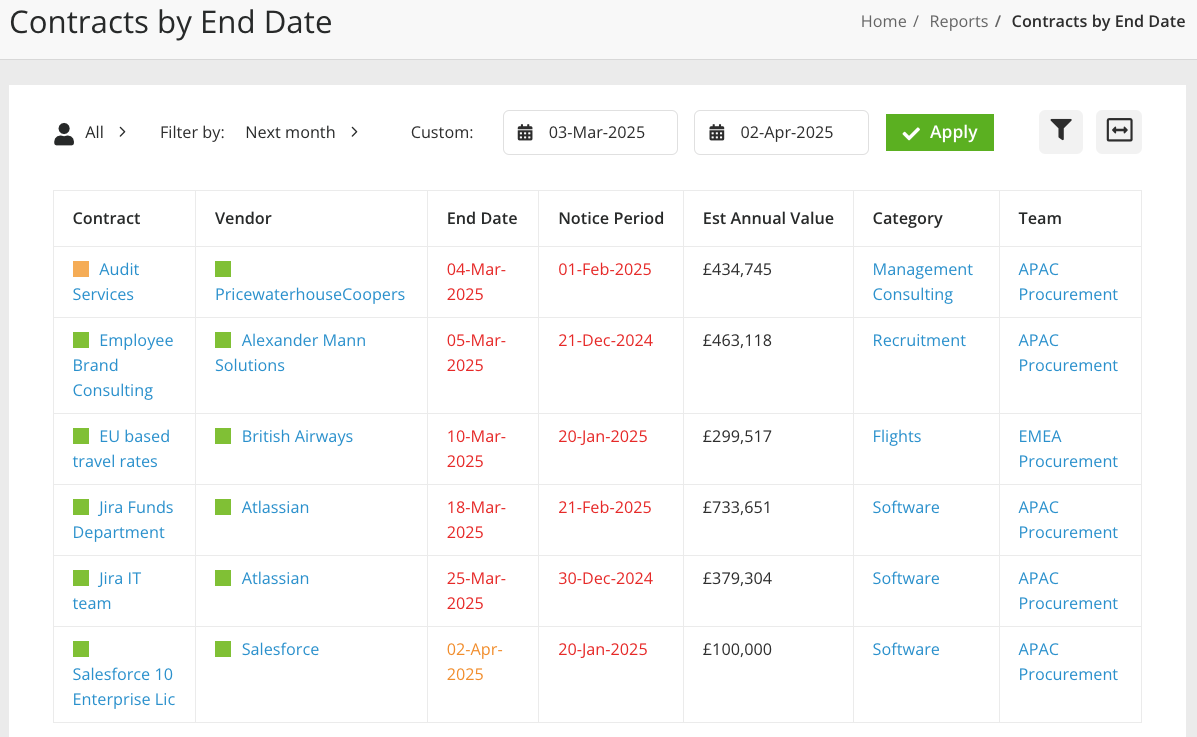The width and height of the screenshot is (1197, 737).
Task: Open the PricewaterhouseCoopers vendor link
Action: tap(310, 294)
